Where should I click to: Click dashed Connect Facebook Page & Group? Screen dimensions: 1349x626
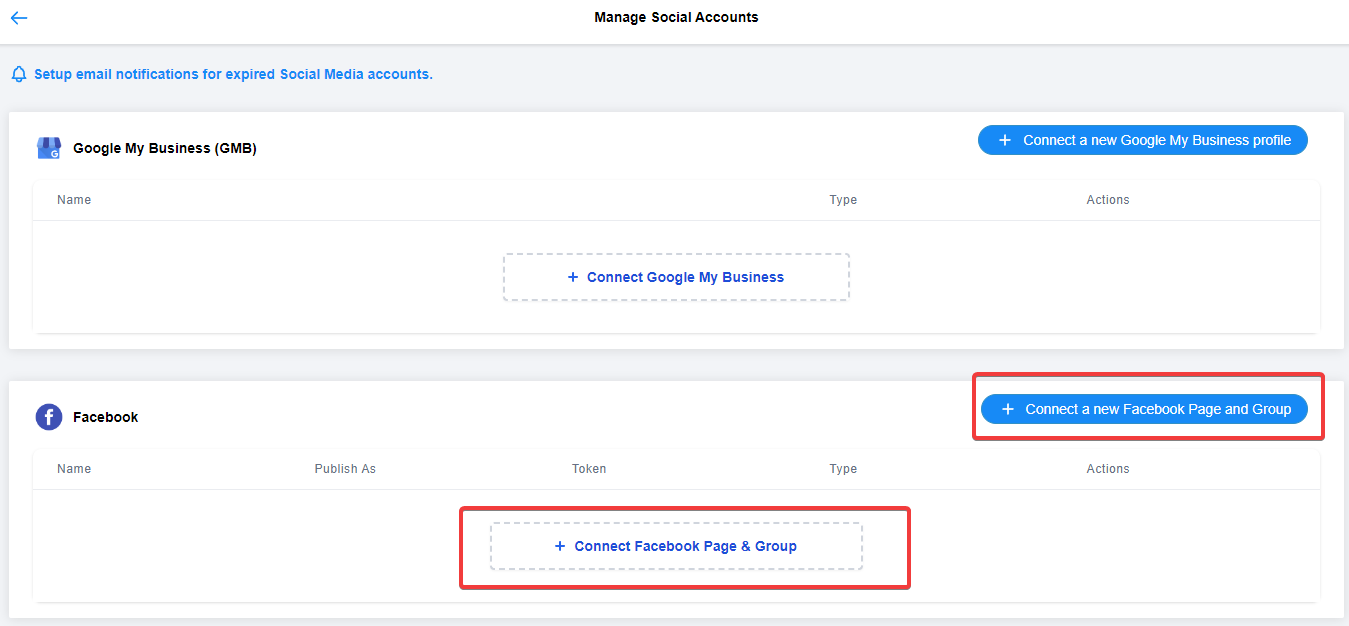(676, 546)
